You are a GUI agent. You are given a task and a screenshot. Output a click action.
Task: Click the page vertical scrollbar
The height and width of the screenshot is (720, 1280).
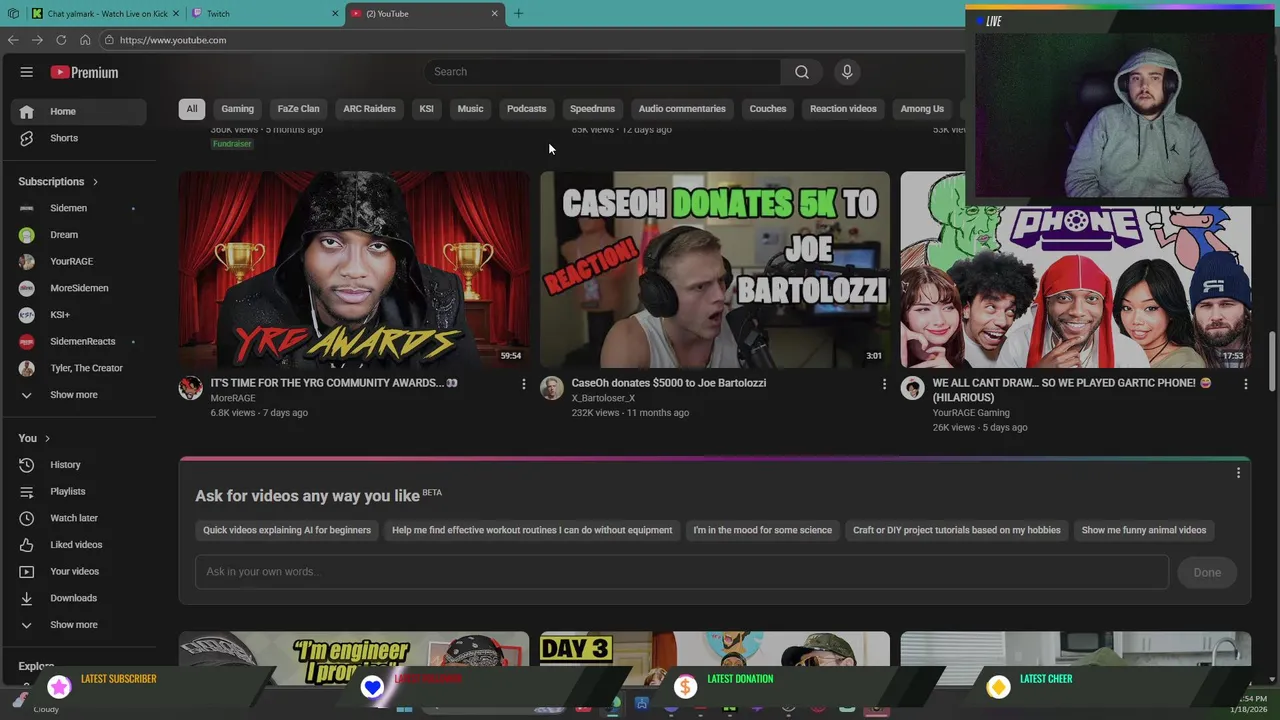(1273, 360)
